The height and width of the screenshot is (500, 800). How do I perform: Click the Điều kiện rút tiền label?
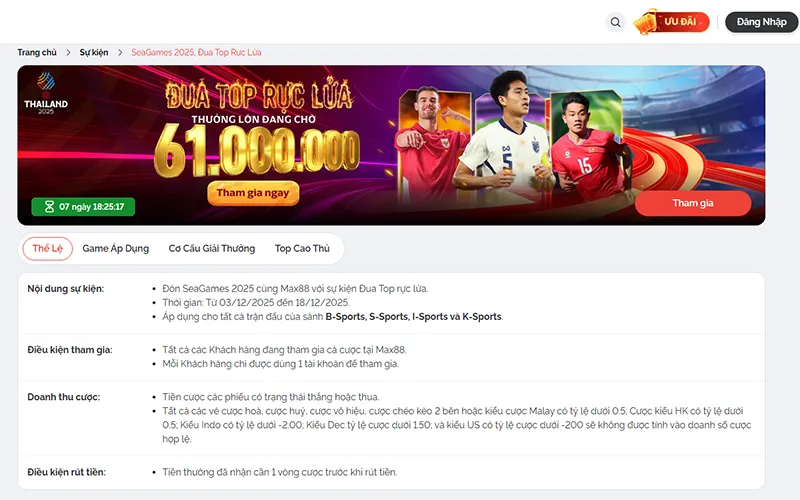[66, 472]
